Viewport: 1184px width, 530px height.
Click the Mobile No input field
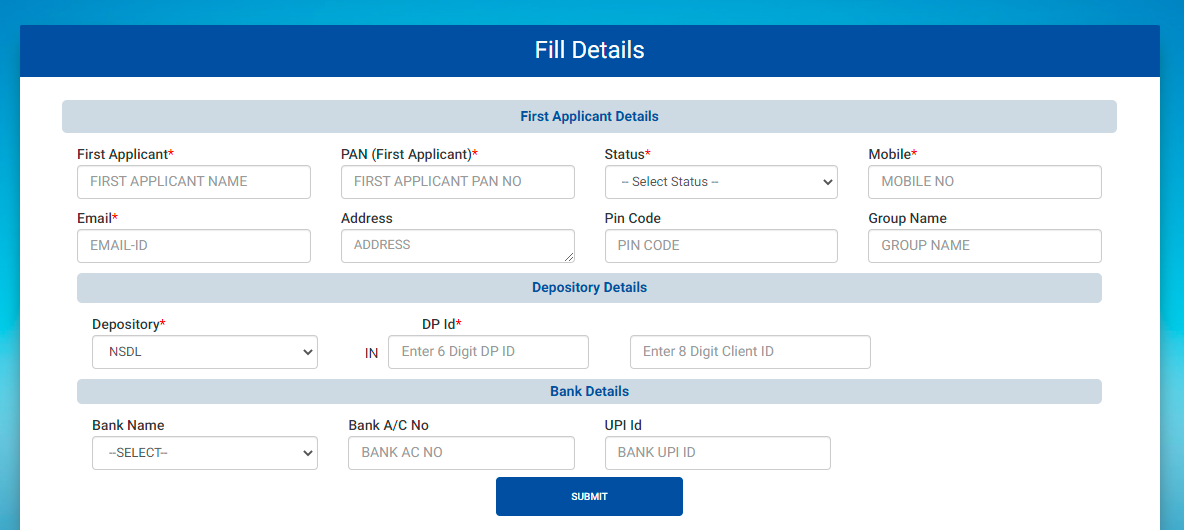click(984, 182)
